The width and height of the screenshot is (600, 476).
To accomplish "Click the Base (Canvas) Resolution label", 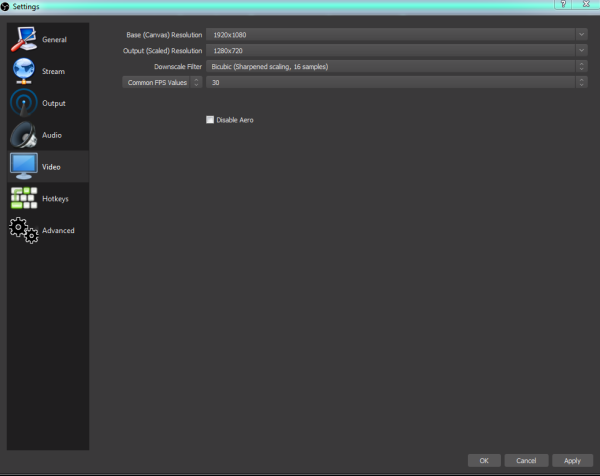I will pyautogui.click(x=164, y=35).
